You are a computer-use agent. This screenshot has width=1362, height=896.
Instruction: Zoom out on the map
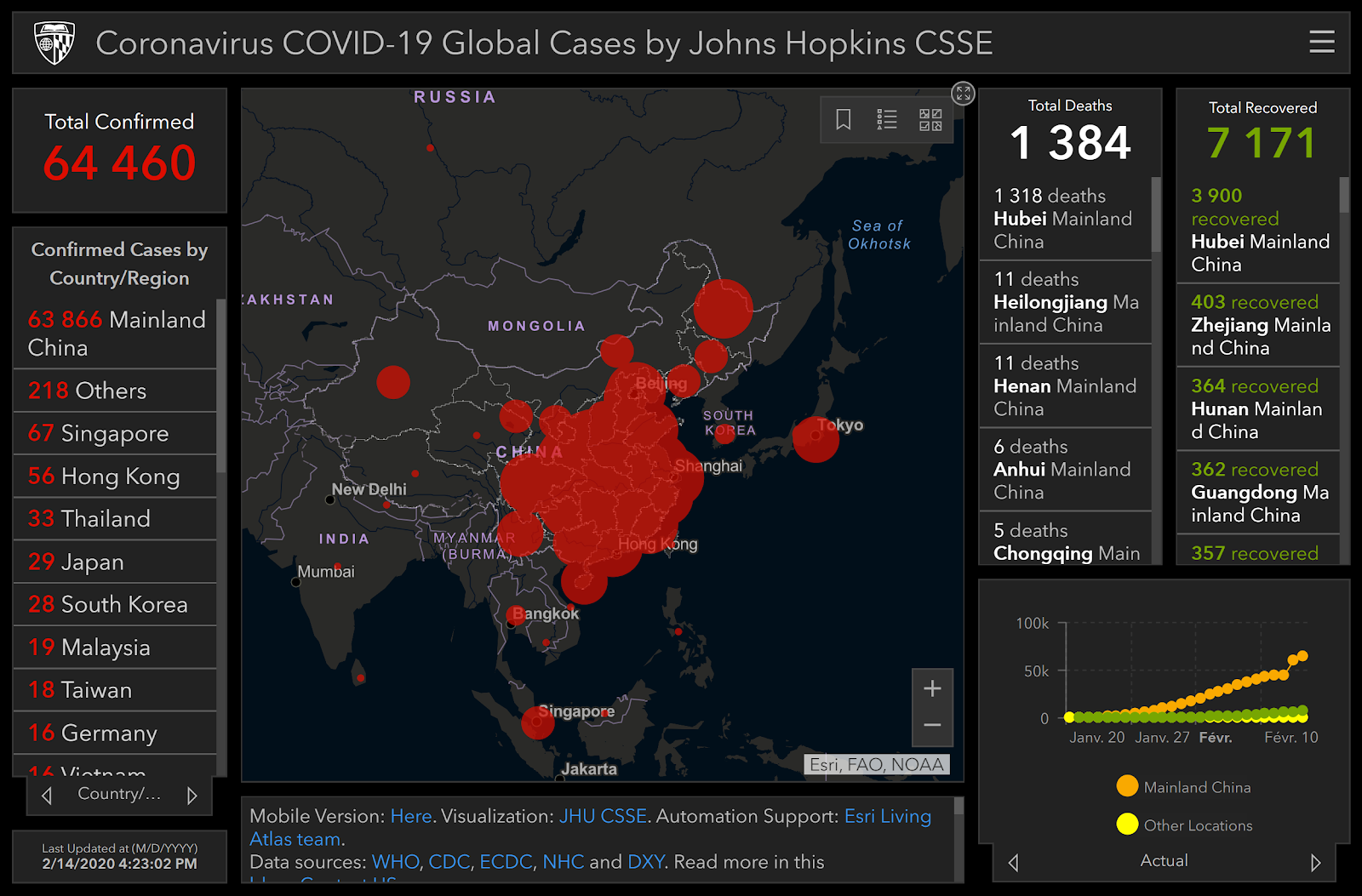(x=932, y=726)
